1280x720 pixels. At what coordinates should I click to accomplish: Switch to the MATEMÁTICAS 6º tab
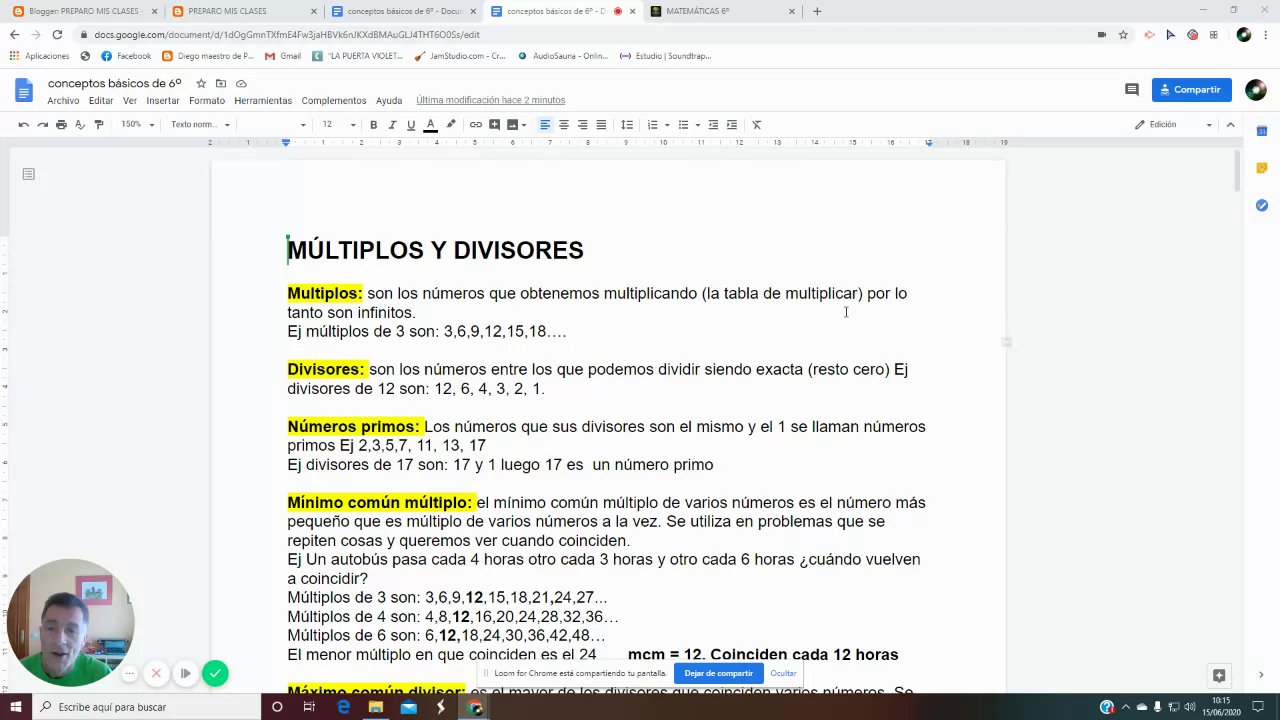coord(724,11)
